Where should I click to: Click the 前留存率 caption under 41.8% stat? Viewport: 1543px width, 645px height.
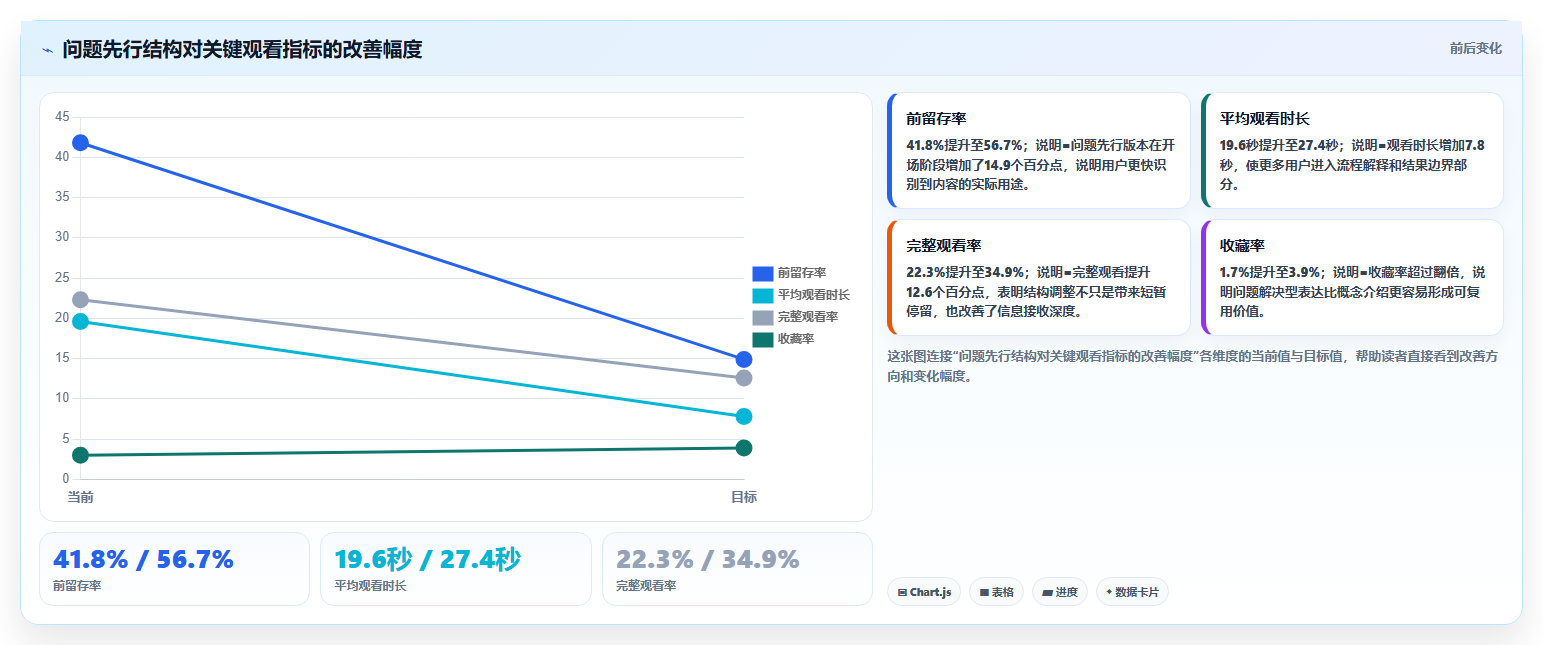[x=77, y=586]
